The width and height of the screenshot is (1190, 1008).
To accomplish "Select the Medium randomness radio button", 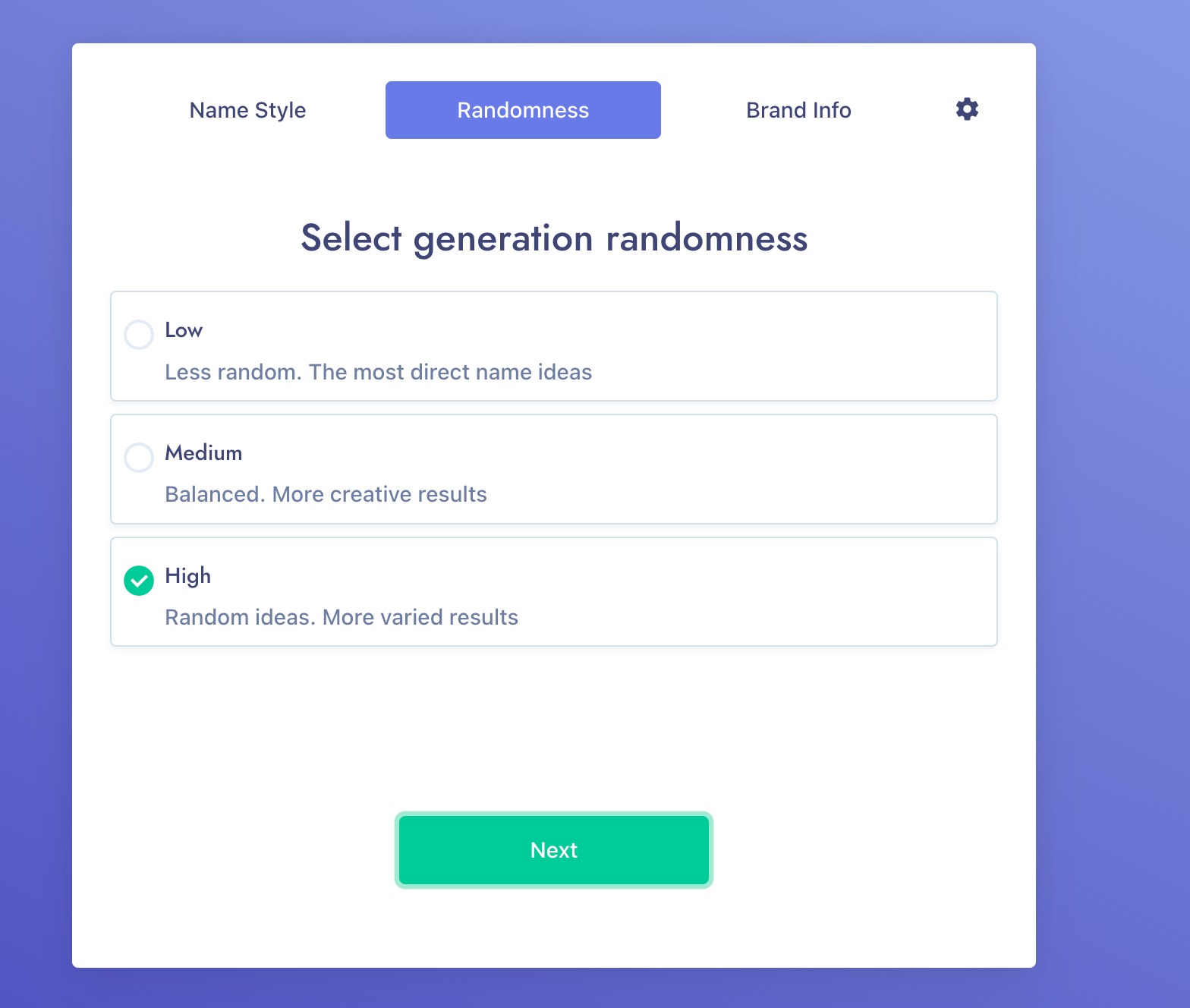I will [x=139, y=458].
